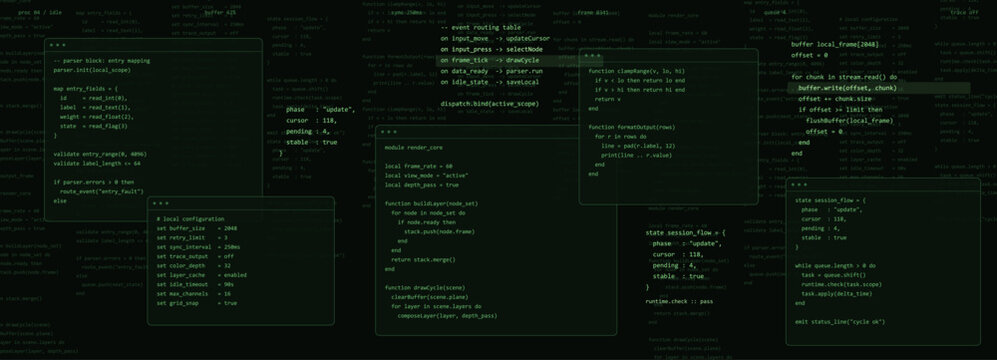This screenshot has width=997, height=360.
Task: Select the "queue 4" status label
Action: click(775, 12)
